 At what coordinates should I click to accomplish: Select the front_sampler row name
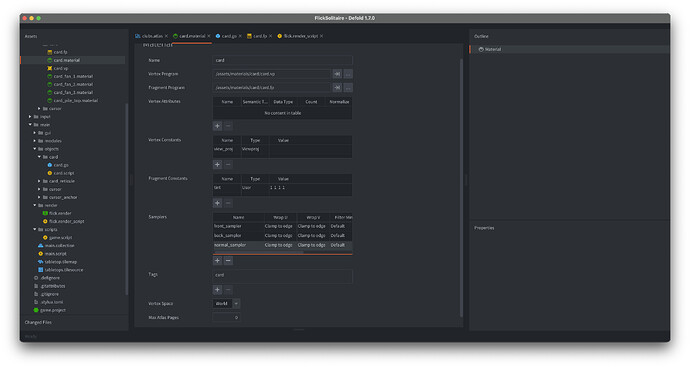[x=239, y=226]
